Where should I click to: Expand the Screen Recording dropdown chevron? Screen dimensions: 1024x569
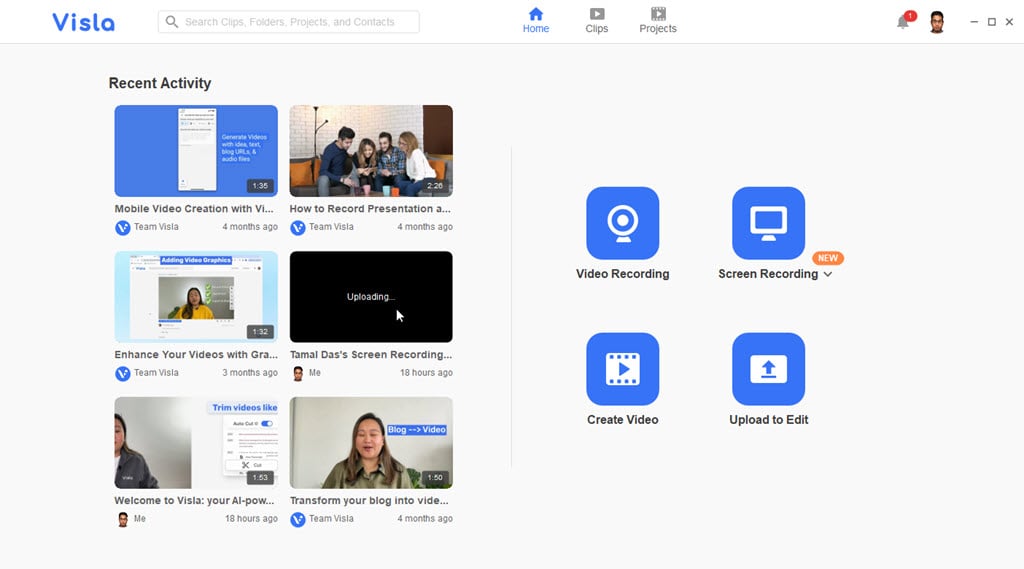[827, 274]
